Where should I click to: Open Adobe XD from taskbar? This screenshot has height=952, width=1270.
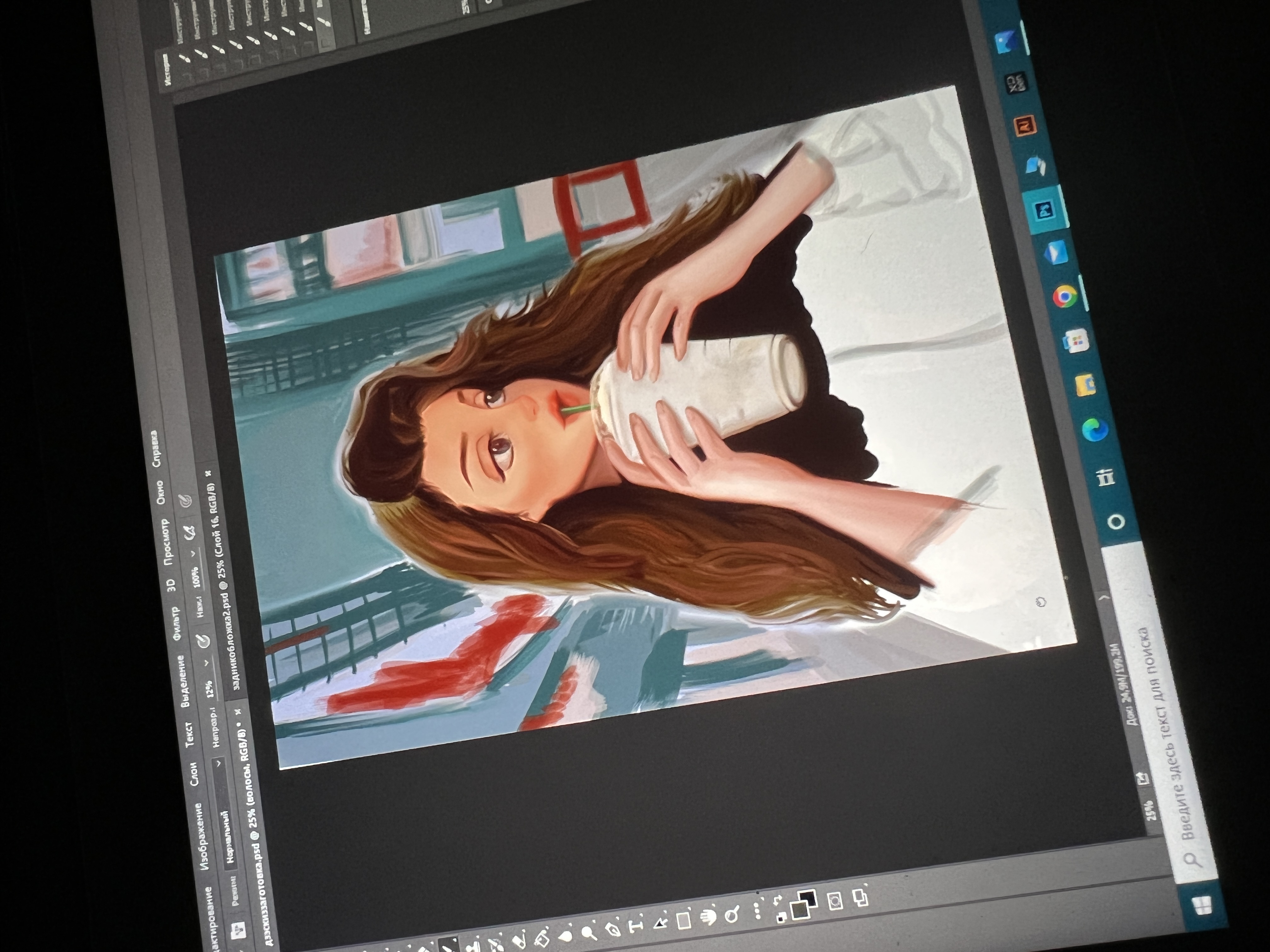click(x=1017, y=83)
